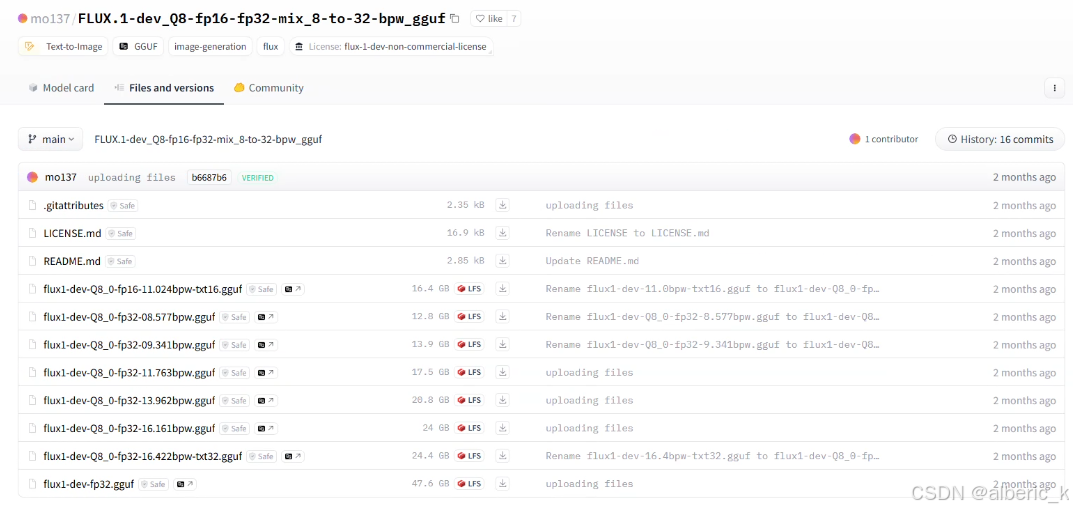This screenshot has height=510, width=1073.
Task: Click LFS badge on the 47.6 GB file
Action: pyautogui.click(x=470, y=484)
